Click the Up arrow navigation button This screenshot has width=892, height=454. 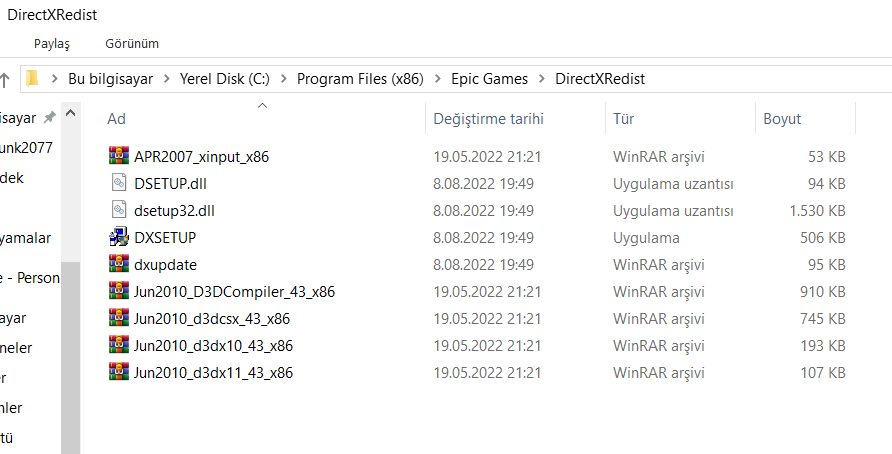pyautogui.click(x=5, y=79)
